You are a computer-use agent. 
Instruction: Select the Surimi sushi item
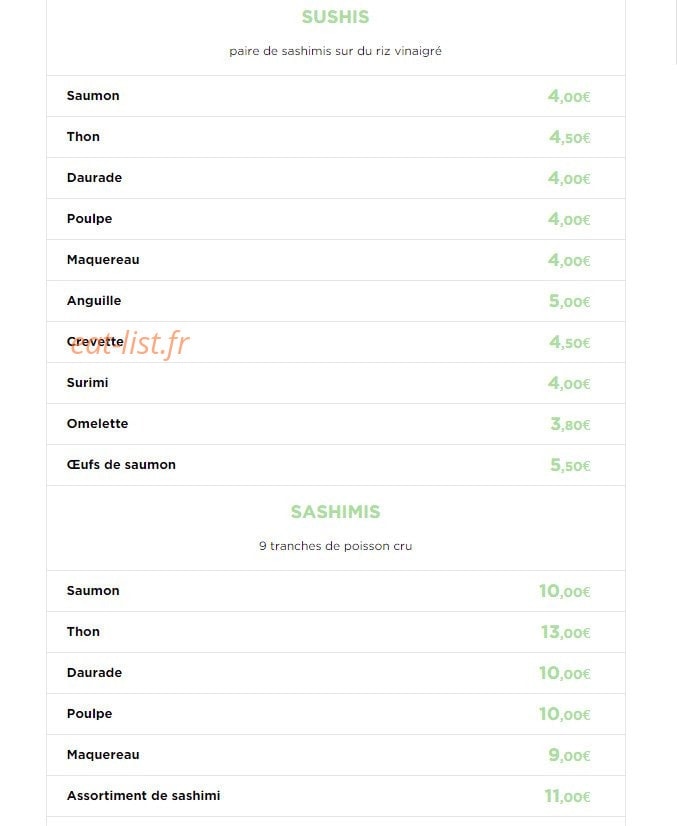336,383
